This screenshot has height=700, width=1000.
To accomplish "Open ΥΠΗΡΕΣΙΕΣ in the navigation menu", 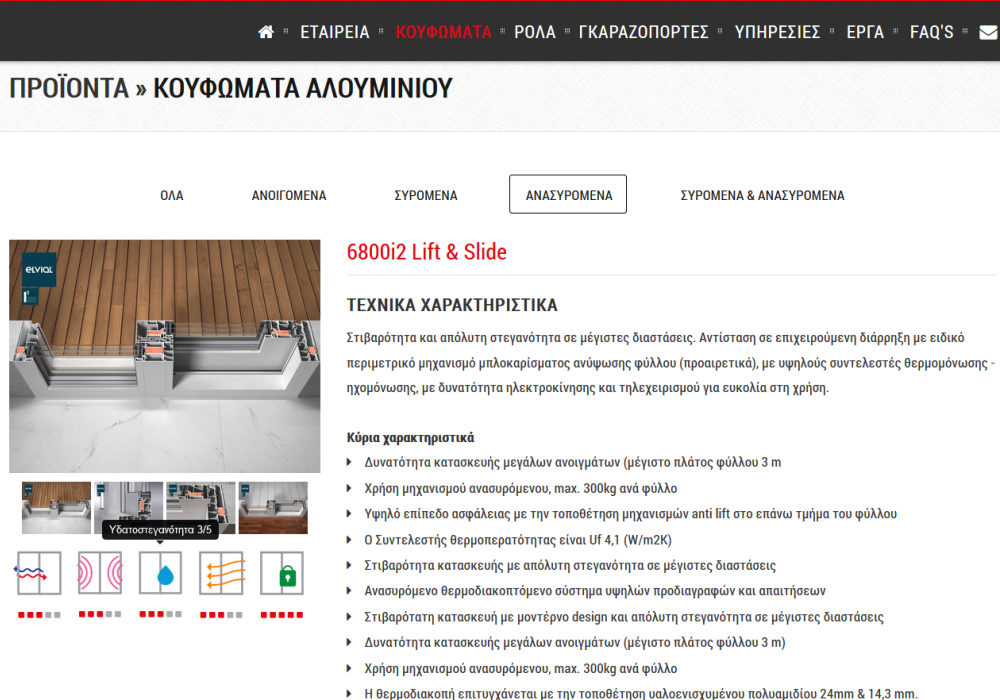I will (777, 32).
